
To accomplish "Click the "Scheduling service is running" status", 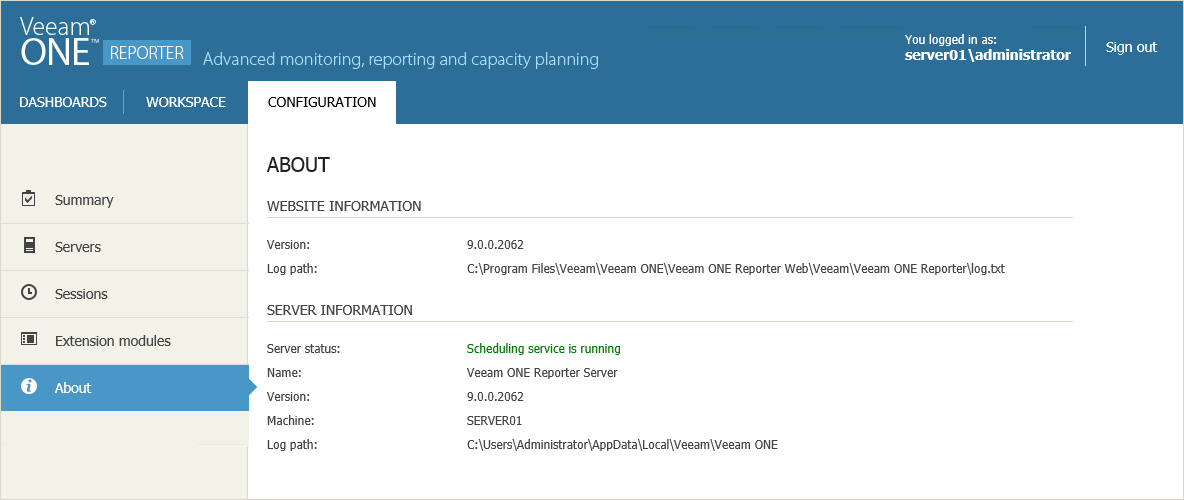I will 543,349.
